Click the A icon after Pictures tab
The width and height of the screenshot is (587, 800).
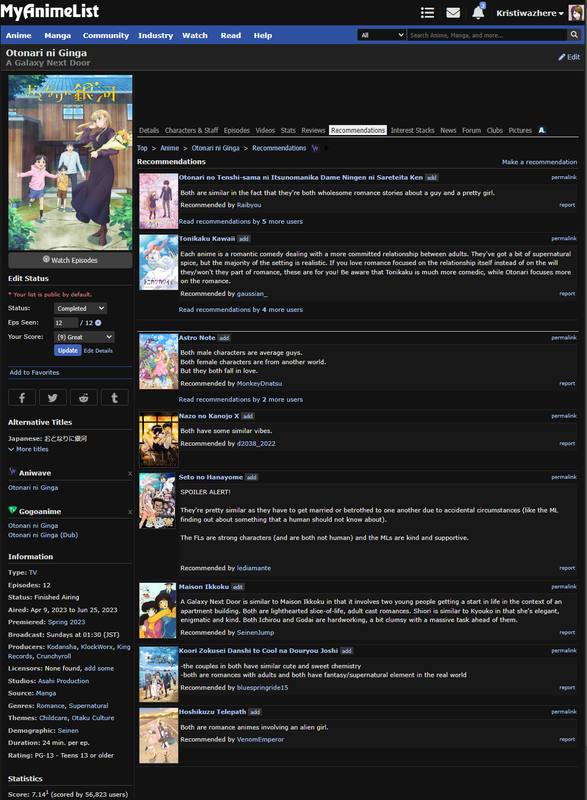point(542,130)
